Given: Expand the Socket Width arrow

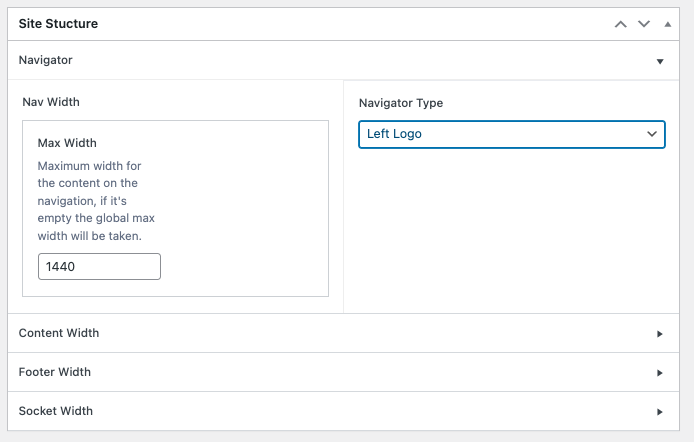Looking at the screenshot, I should click(x=660, y=412).
